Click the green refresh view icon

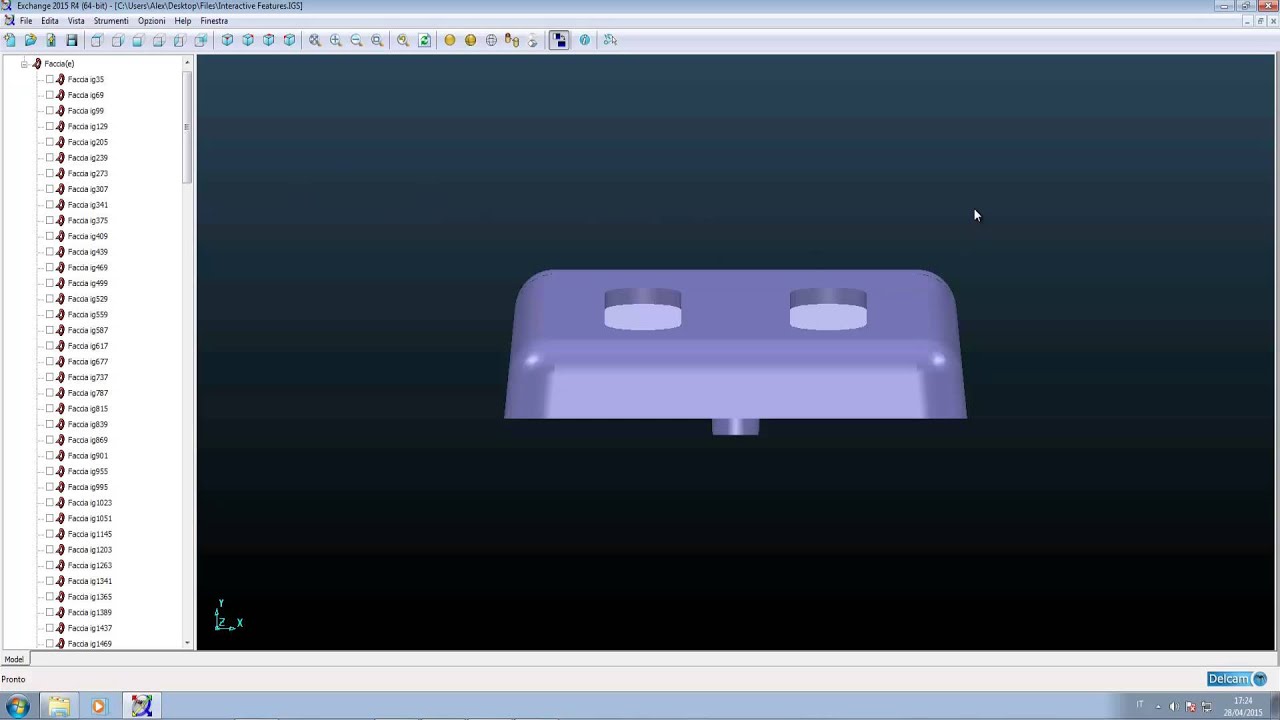pos(425,40)
